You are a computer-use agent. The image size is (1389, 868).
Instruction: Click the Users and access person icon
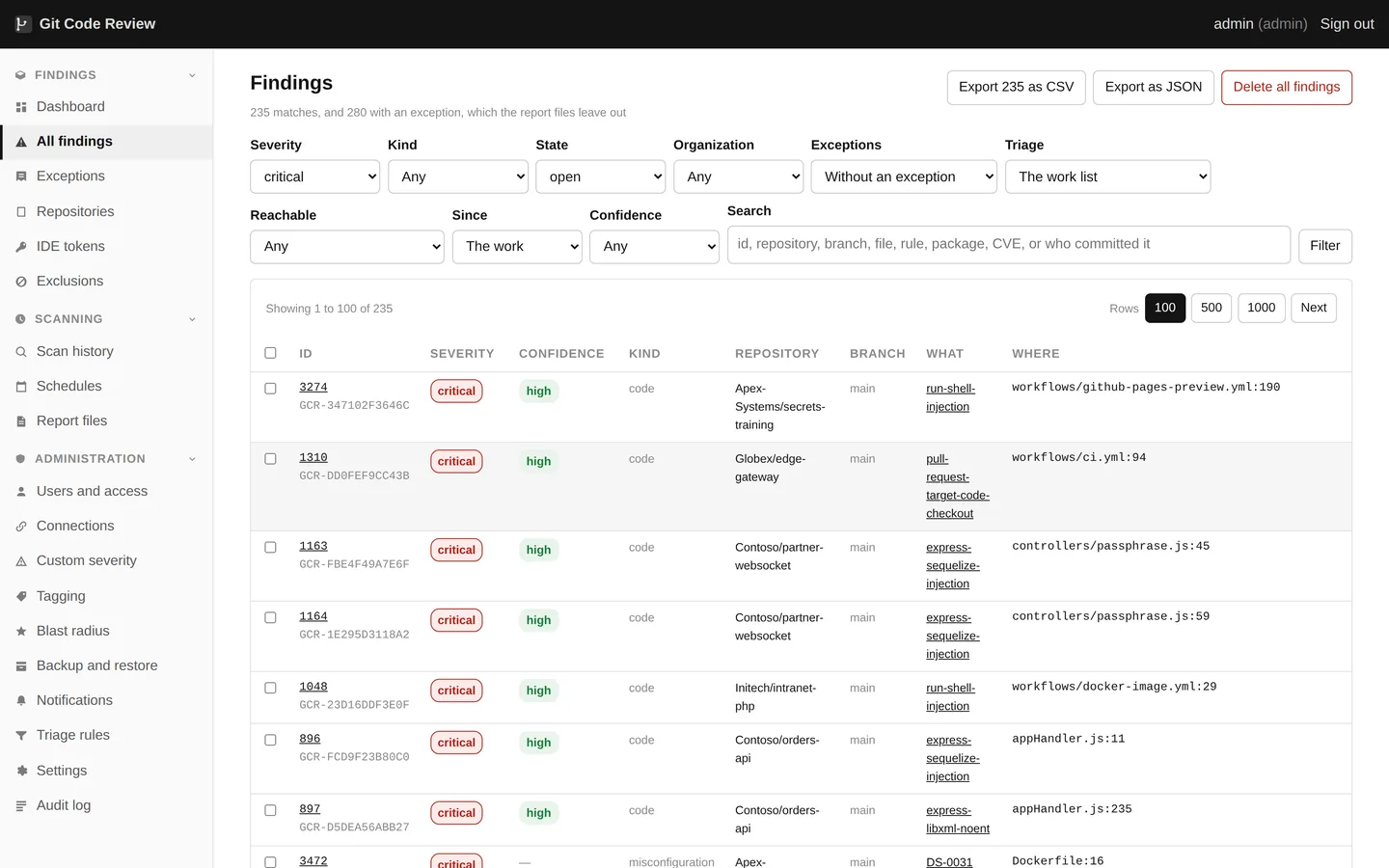[21, 492]
